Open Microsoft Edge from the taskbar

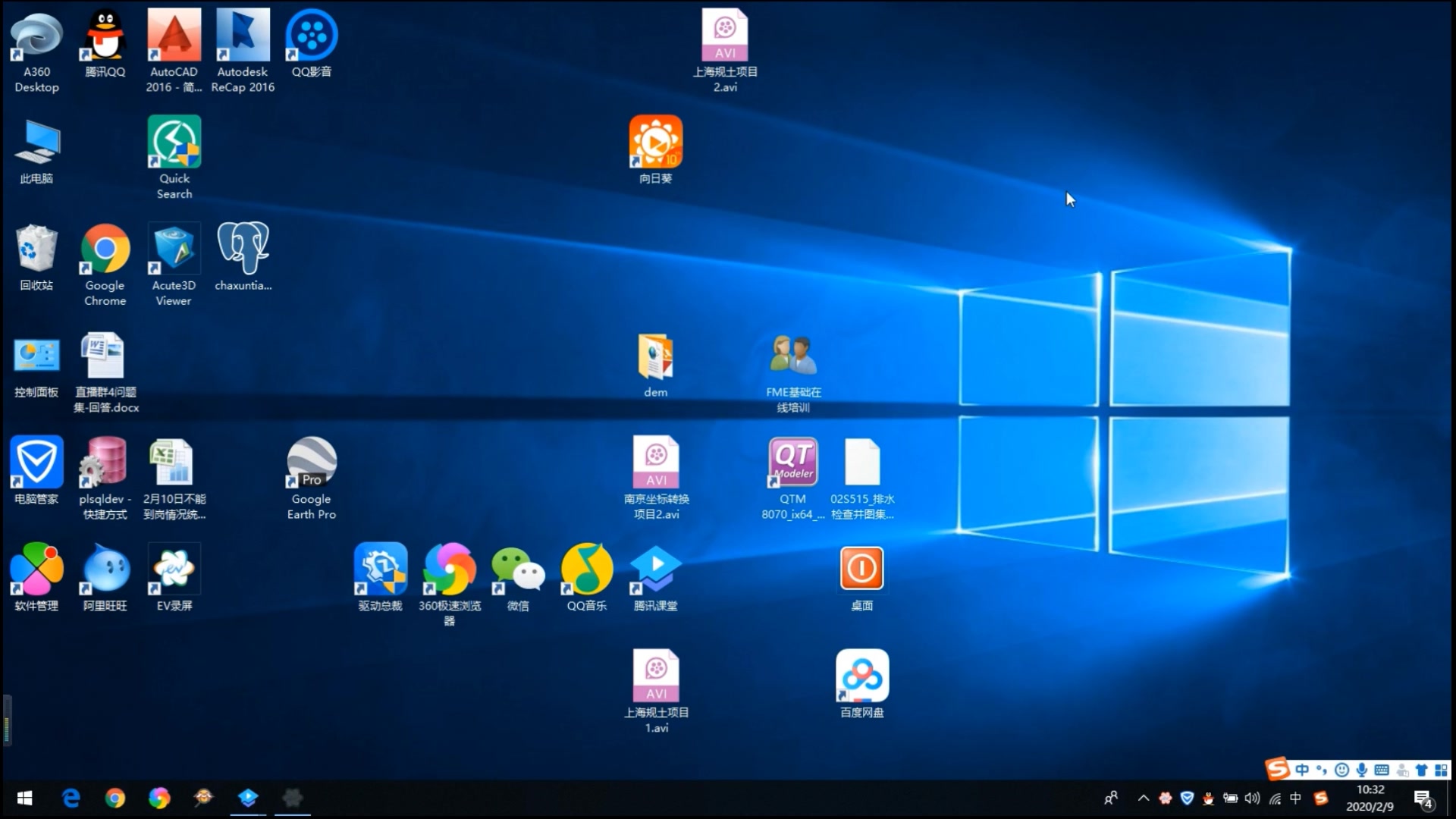click(71, 798)
